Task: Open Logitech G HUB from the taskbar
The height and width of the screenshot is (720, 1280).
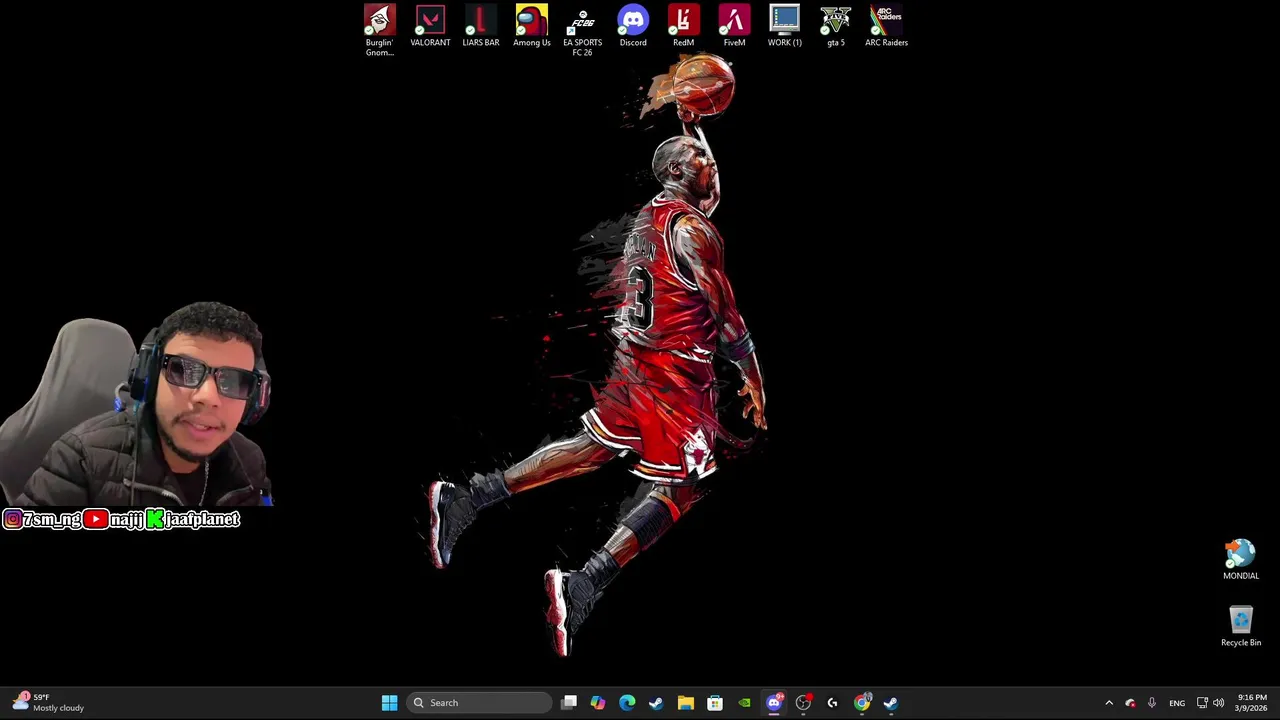Action: [x=832, y=703]
